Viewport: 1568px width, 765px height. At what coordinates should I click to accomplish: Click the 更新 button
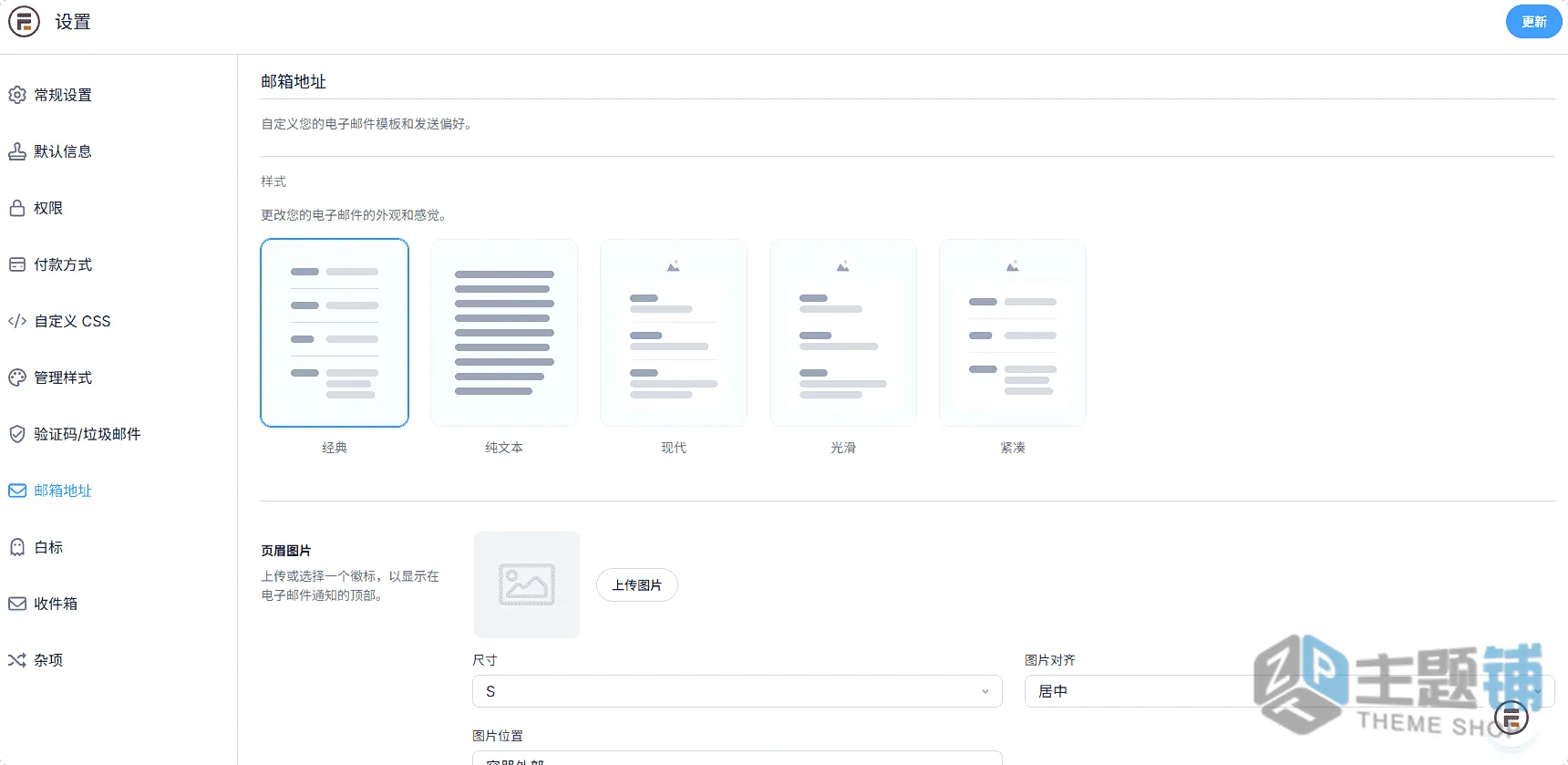1533,22
